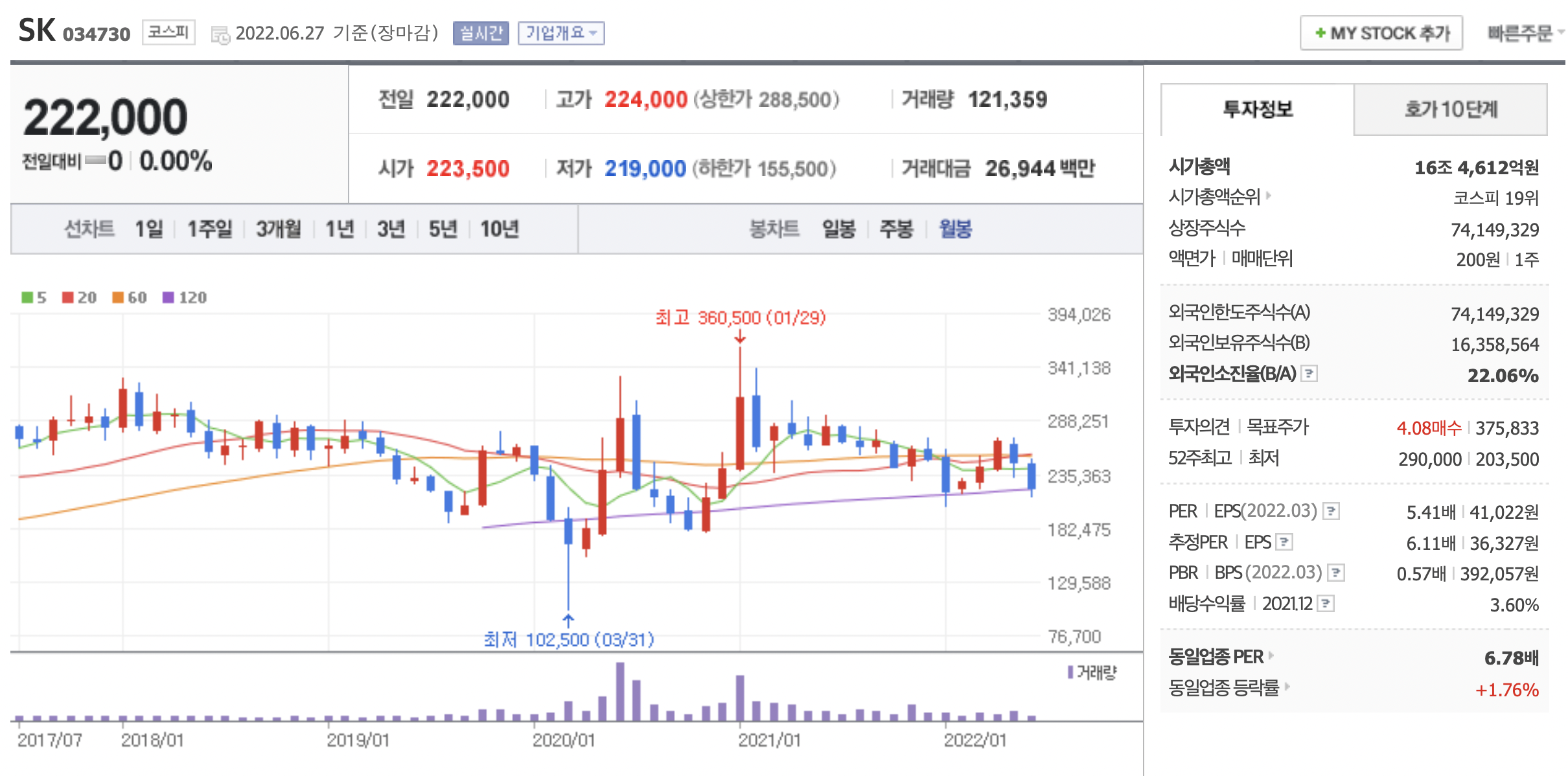Viewport: 1568px width, 776px height.
Task: Click the 최고 360,500 (01/29) label
Action: pos(741,318)
